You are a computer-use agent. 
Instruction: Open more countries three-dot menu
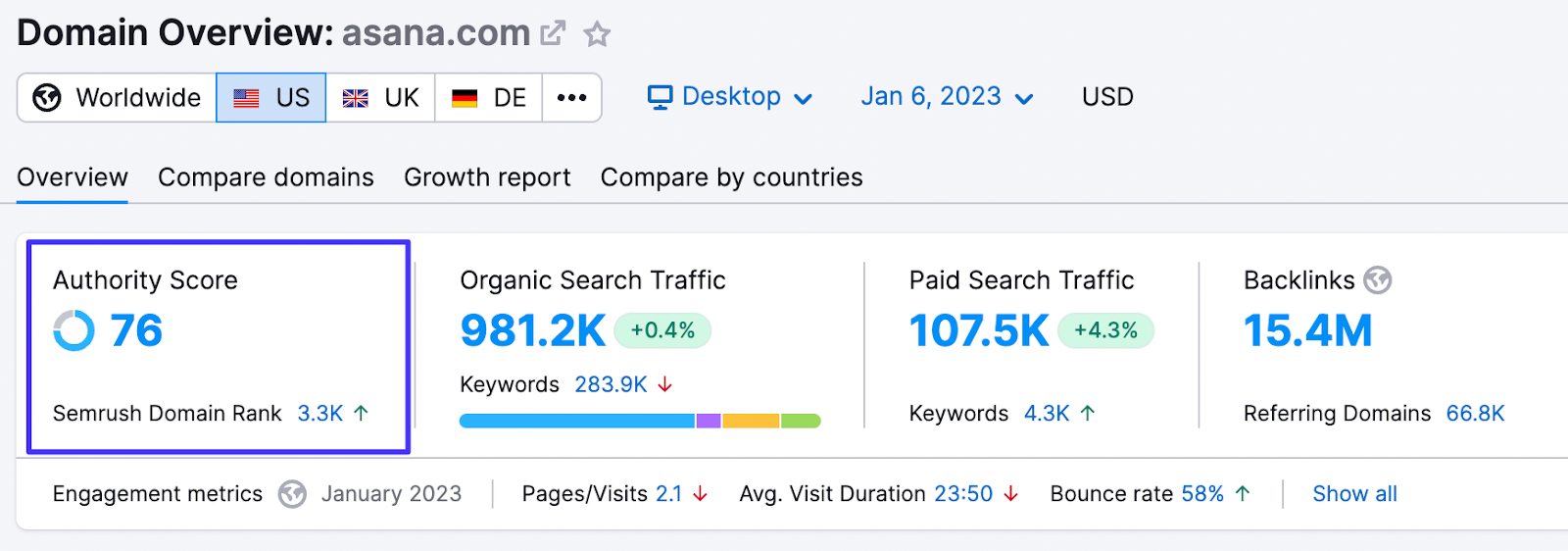(571, 98)
